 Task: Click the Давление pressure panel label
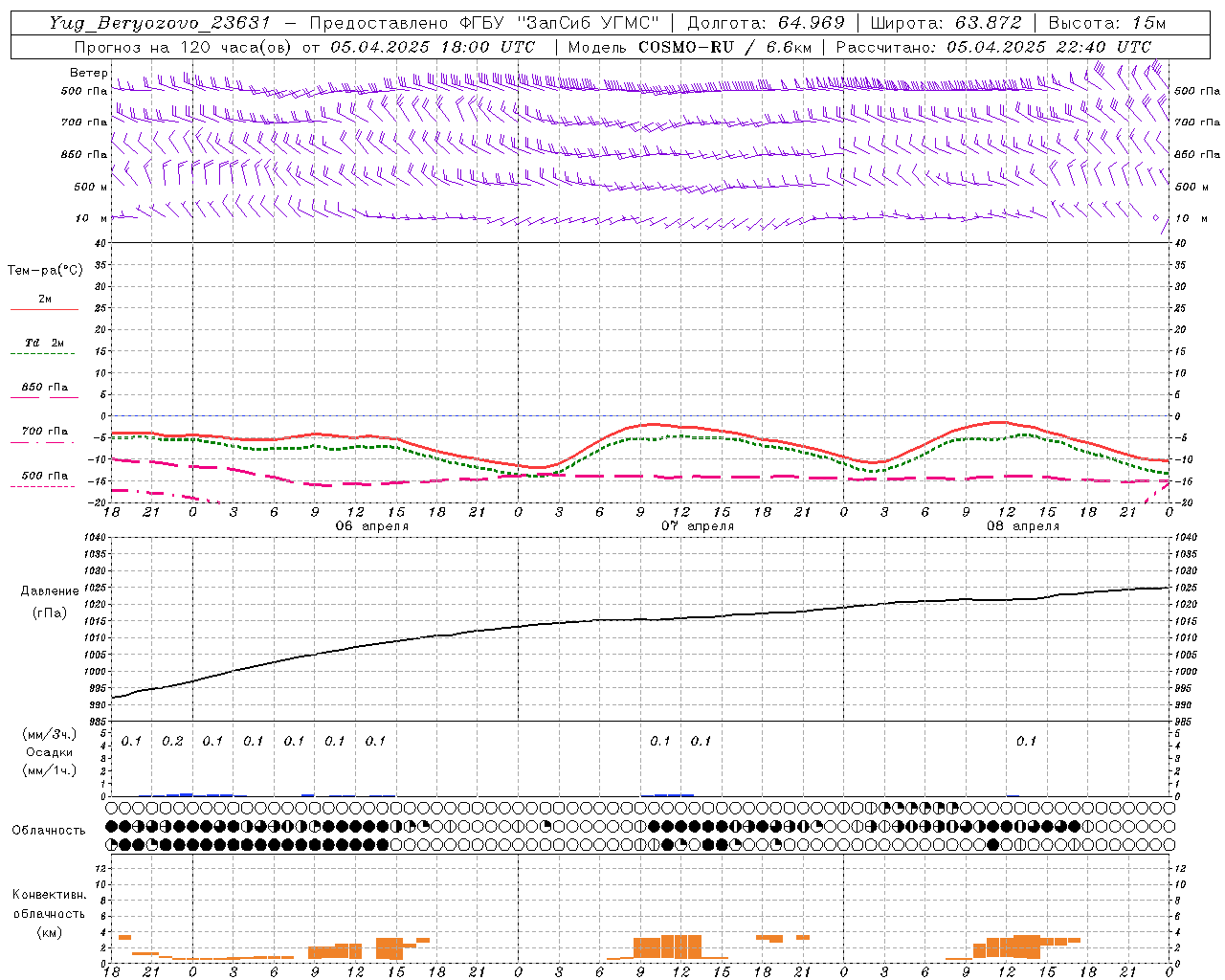coord(50,590)
